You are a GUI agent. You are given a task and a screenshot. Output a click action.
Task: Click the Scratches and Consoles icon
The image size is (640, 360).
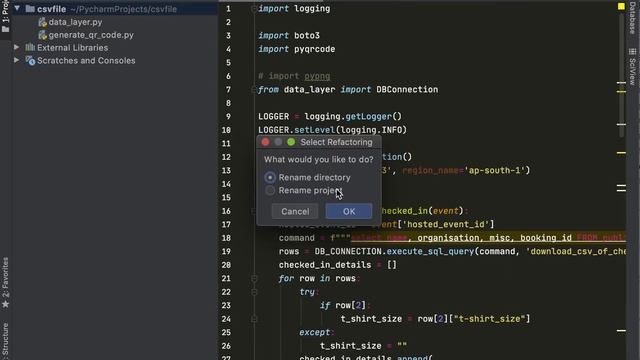pos(30,61)
